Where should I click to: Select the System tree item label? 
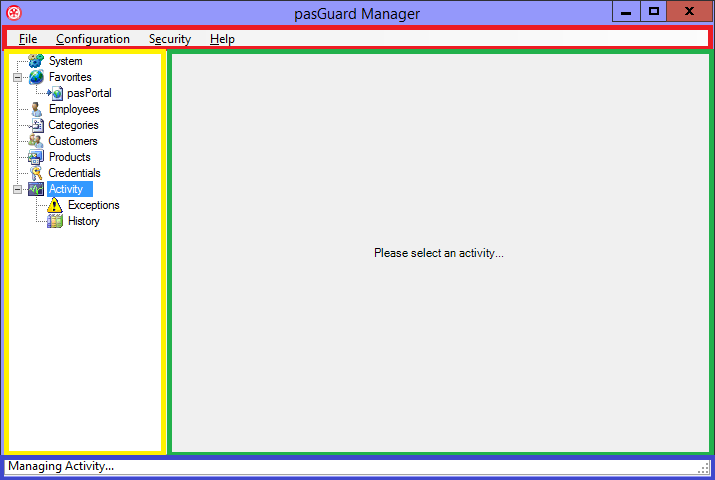tap(66, 61)
